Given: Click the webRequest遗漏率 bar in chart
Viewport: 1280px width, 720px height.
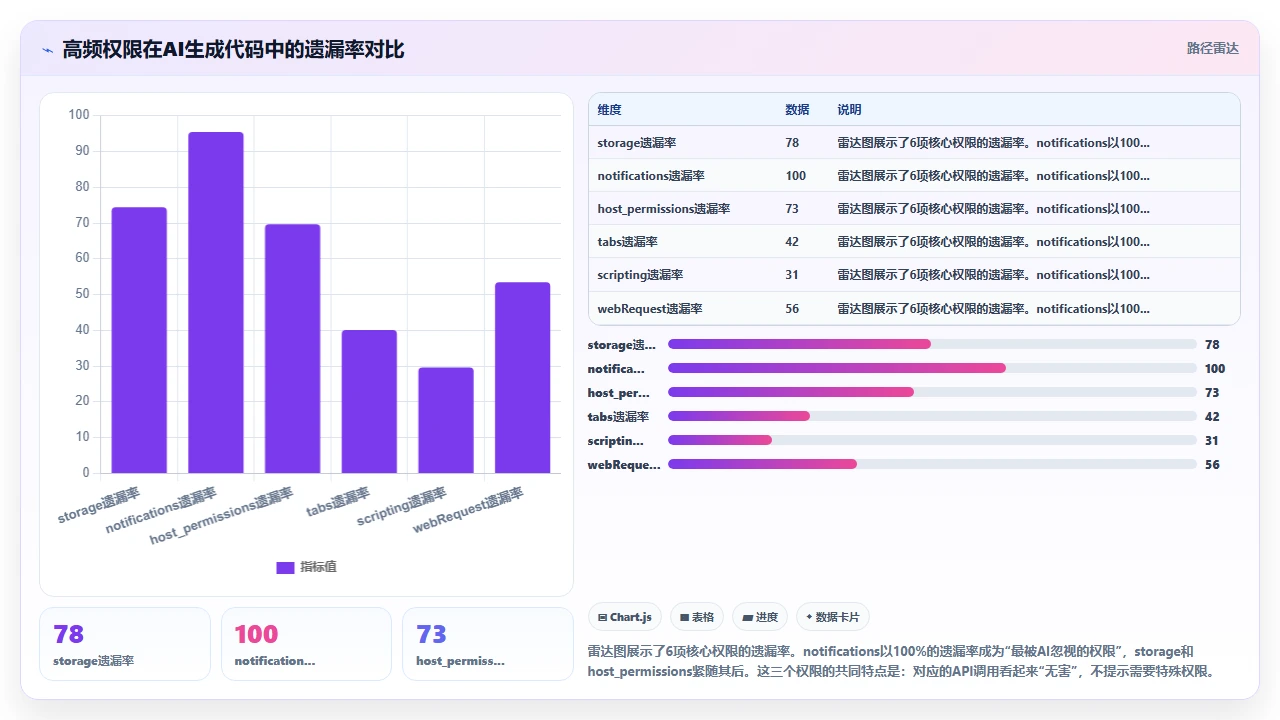Looking at the screenshot, I should pos(522,378).
